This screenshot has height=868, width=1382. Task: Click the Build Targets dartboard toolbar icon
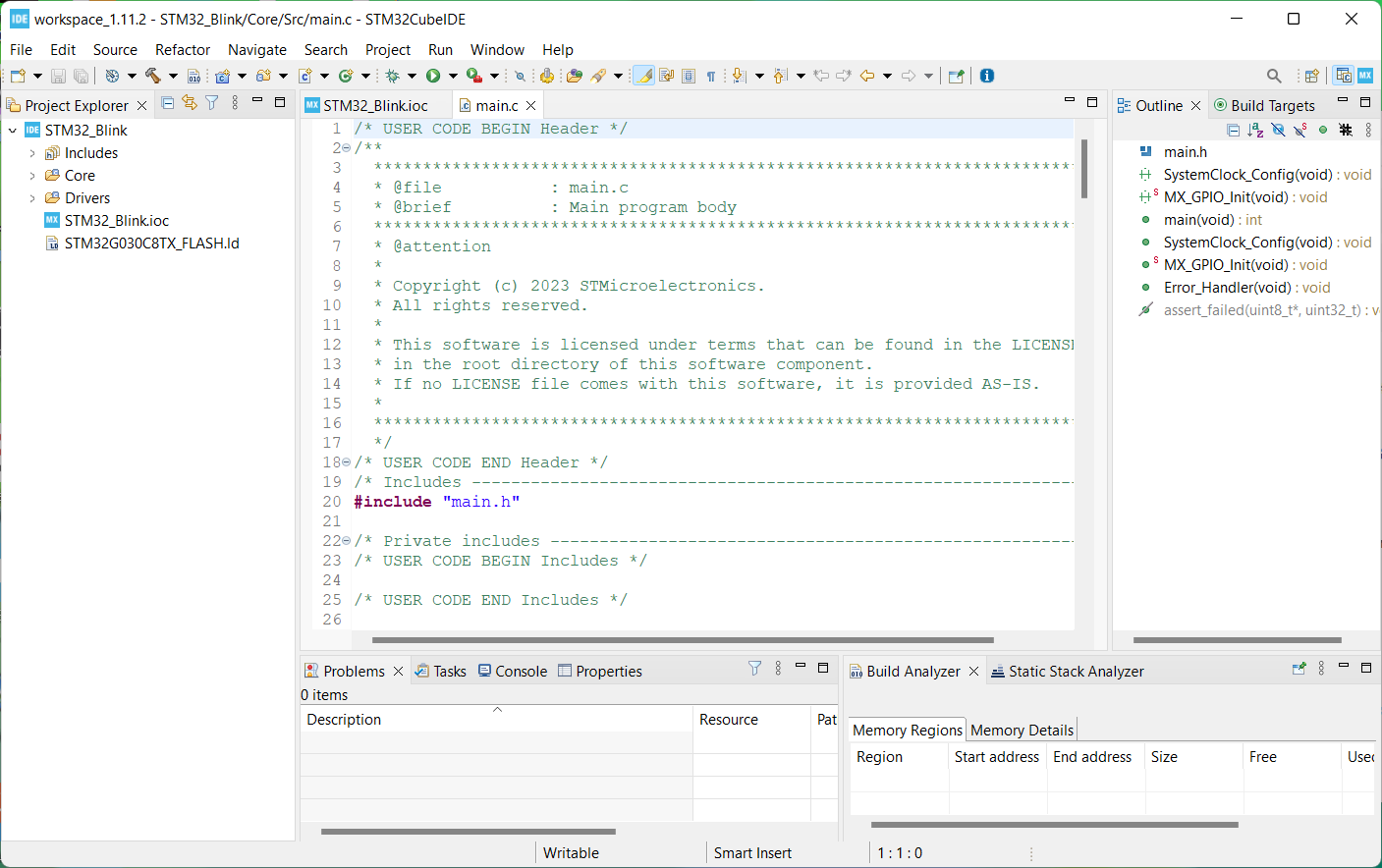[x=112, y=76]
